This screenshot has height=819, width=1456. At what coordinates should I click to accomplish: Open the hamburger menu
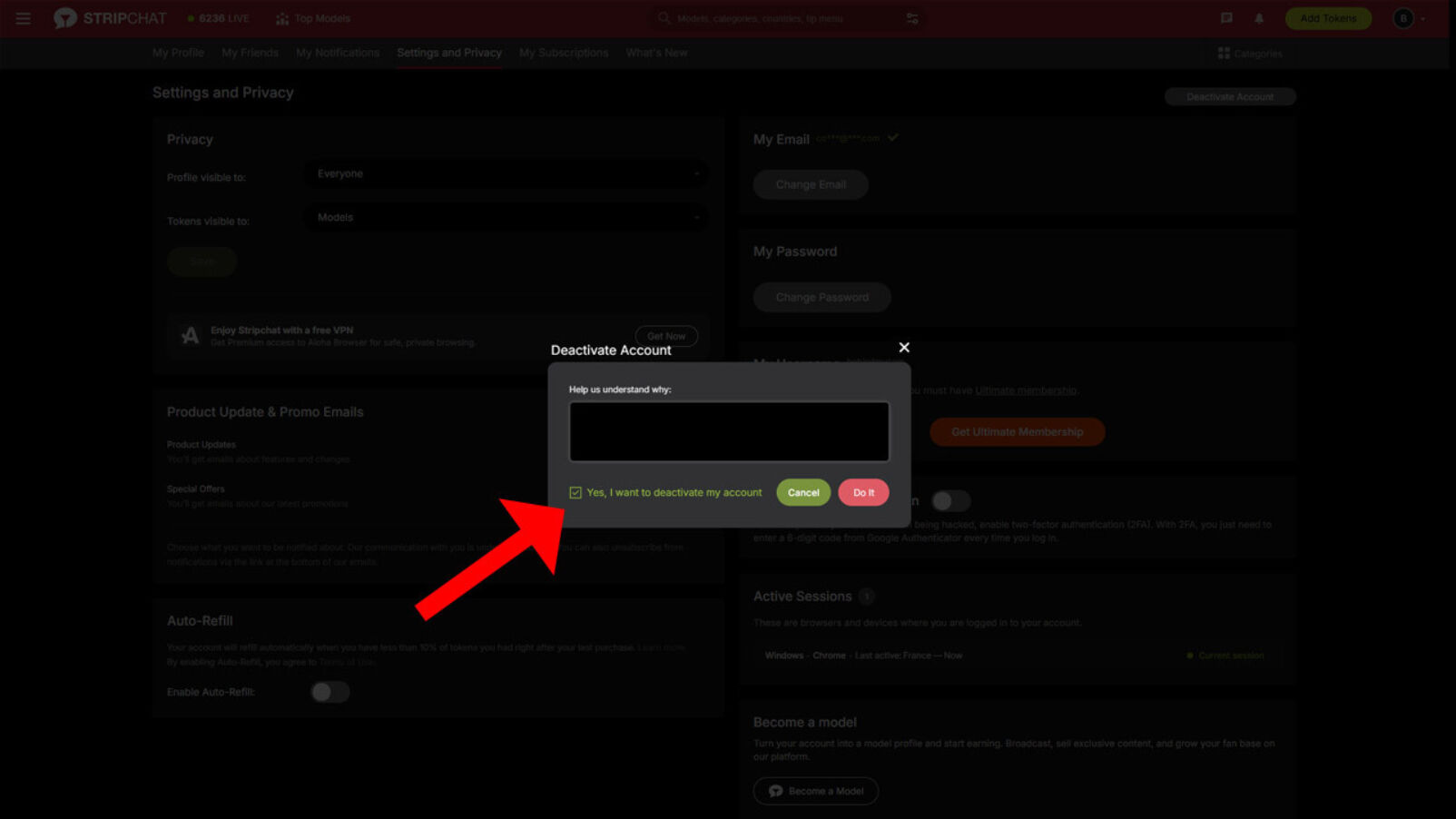[x=23, y=18]
